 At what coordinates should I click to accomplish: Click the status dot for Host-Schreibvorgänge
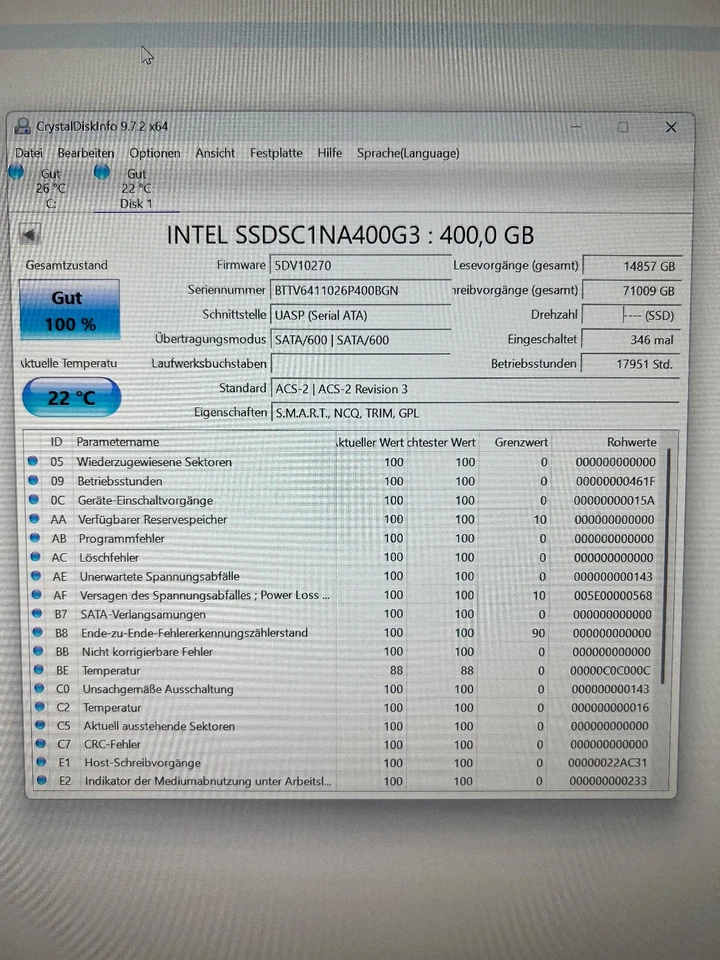click(42, 762)
